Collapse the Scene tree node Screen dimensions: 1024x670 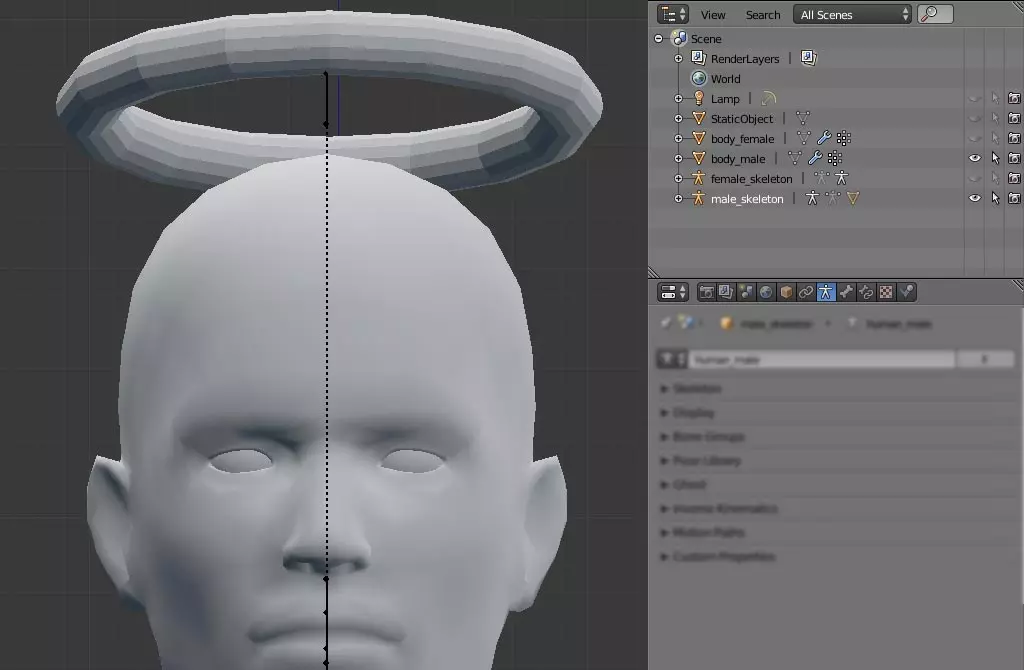coord(659,39)
